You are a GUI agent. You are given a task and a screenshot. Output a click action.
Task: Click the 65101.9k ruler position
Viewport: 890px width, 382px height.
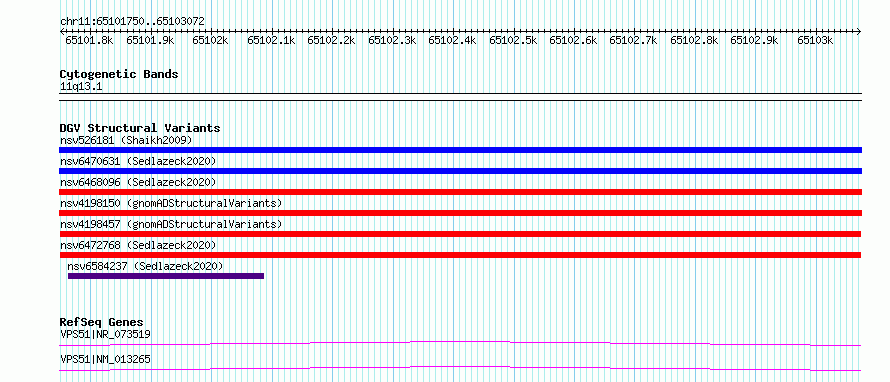(x=150, y=40)
